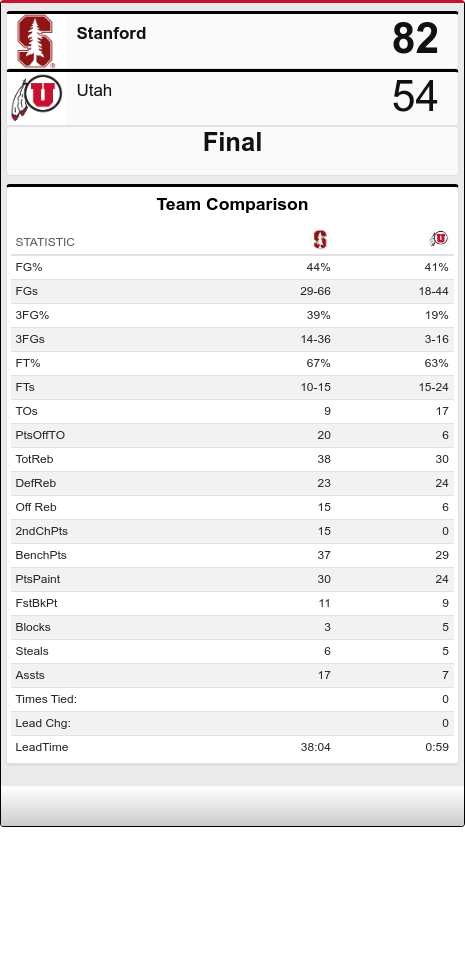Click the Assts row label
Screen dimensions: 465x955
click(x=30, y=675)
